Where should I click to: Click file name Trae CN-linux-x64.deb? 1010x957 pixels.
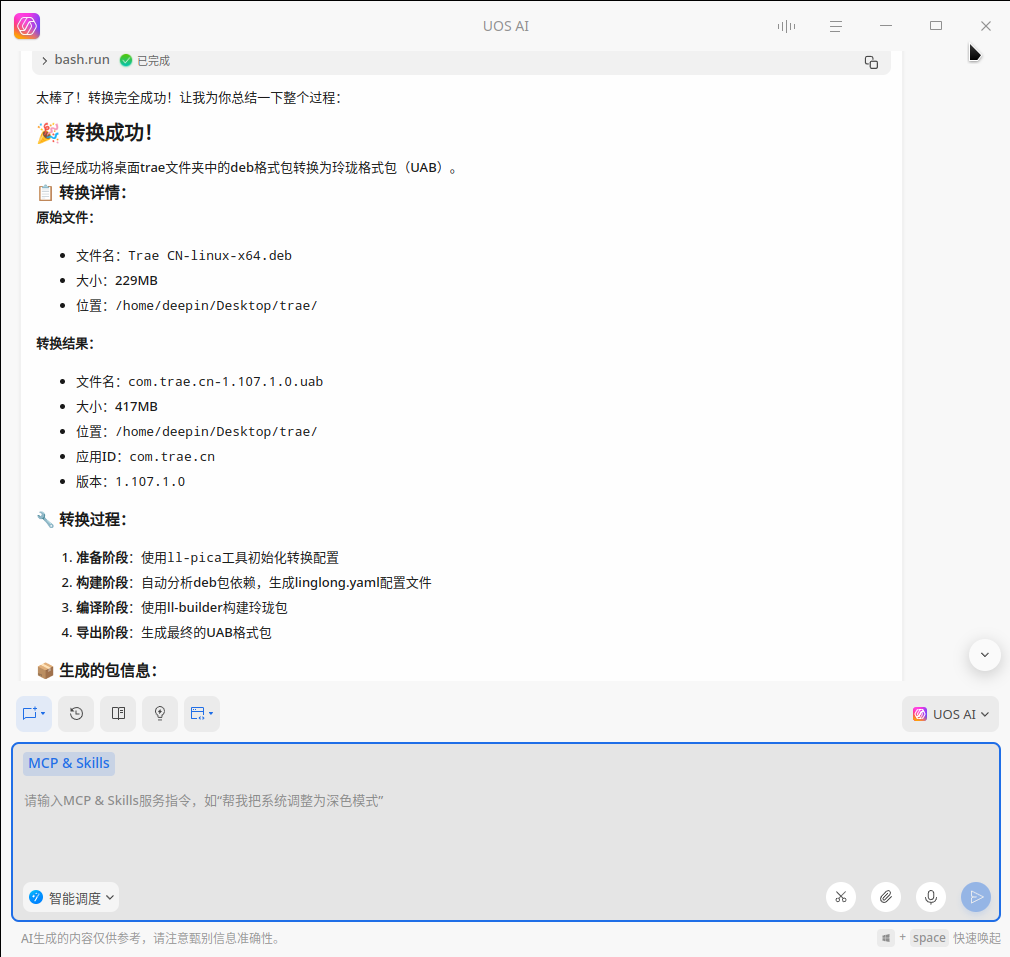tap(210, 256)
